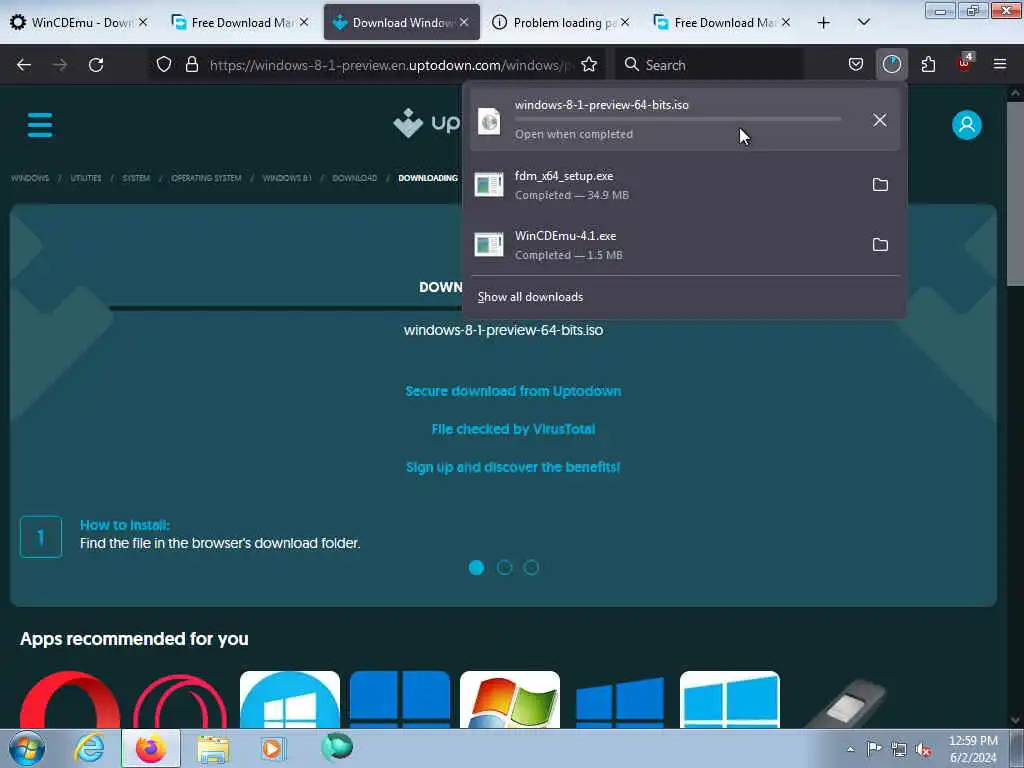Select first carousel dot indicator

pyautogui.click(x=477, y=568)
